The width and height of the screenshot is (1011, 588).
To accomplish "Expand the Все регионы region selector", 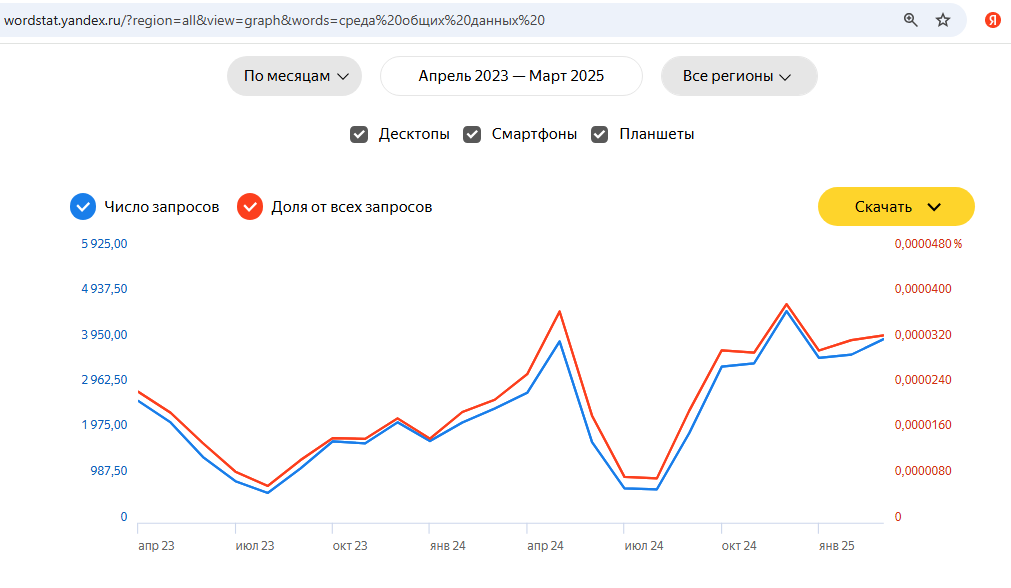I will 738,76.
